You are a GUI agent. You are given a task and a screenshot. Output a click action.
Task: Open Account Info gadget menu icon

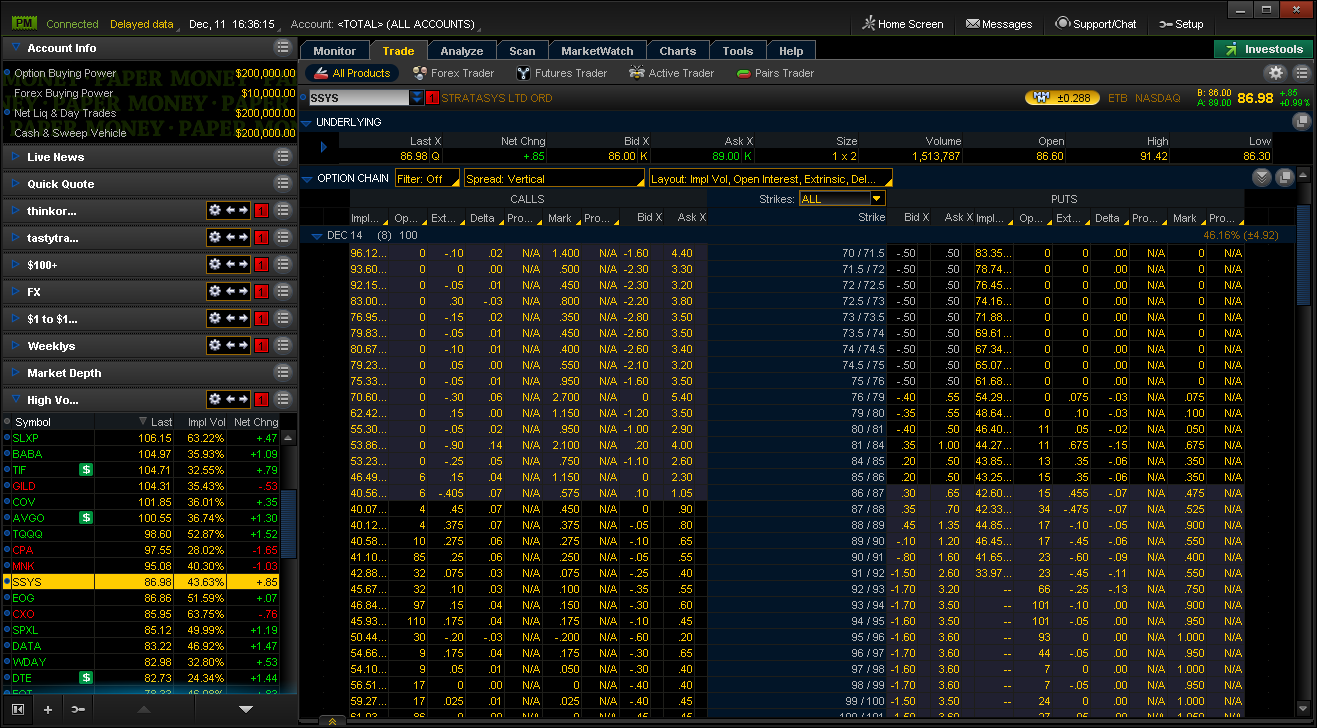point(283,48)
